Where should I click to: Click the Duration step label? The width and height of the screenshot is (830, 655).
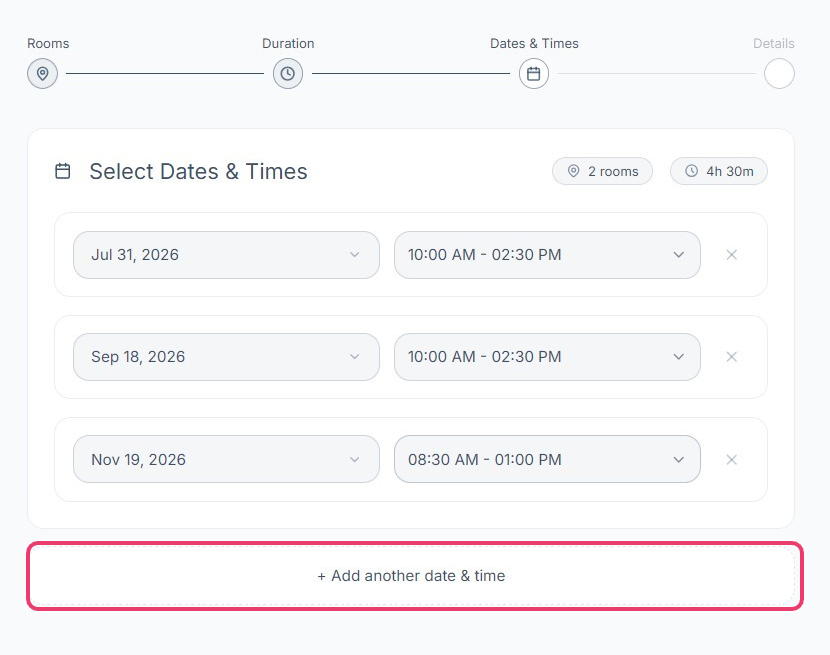pyautogui.click(x=288, y=43)
